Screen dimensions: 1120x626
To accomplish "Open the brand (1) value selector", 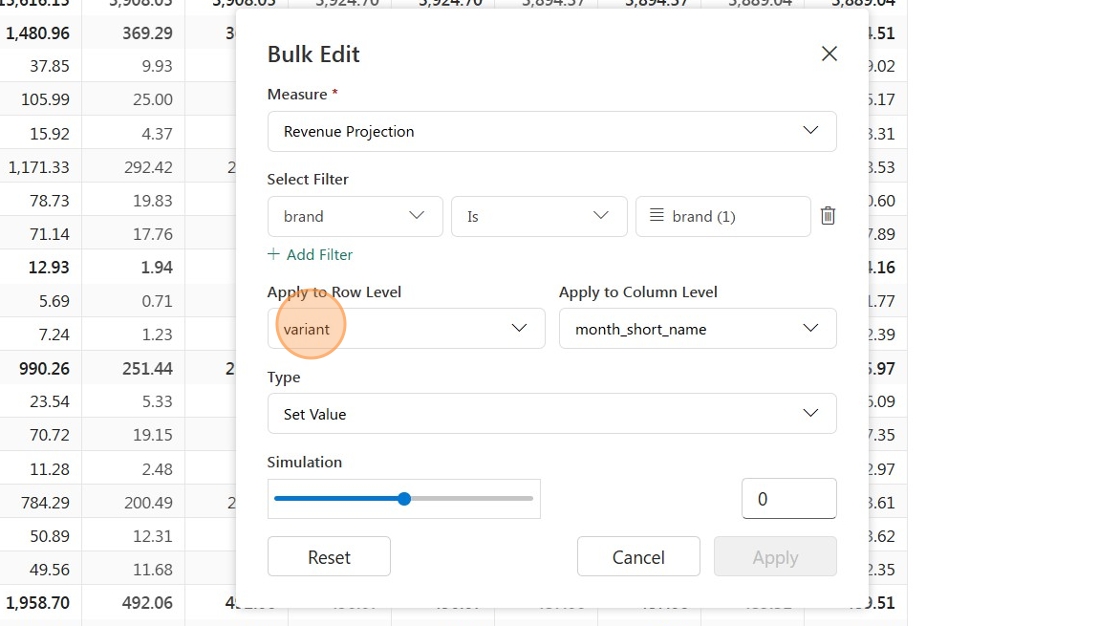I will [723, 217].
